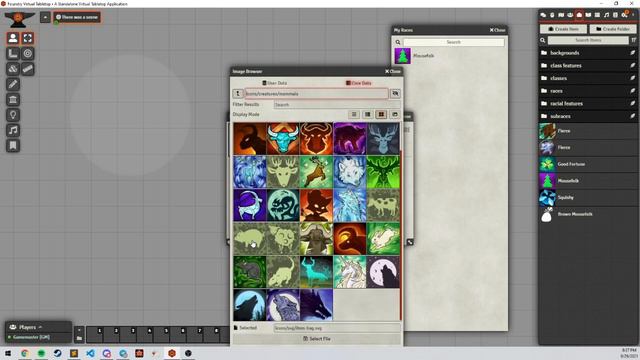This screenshot has height=360, width=640.
Task: Pick the wolf howling at moon thumbnail
Action: (x=383, y=272)
